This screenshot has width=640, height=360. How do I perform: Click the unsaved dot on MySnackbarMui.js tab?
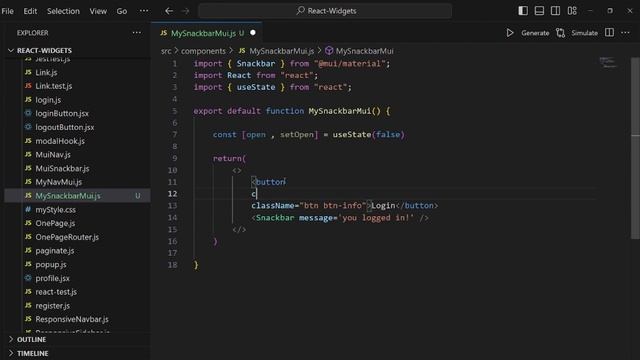point(253,33)
